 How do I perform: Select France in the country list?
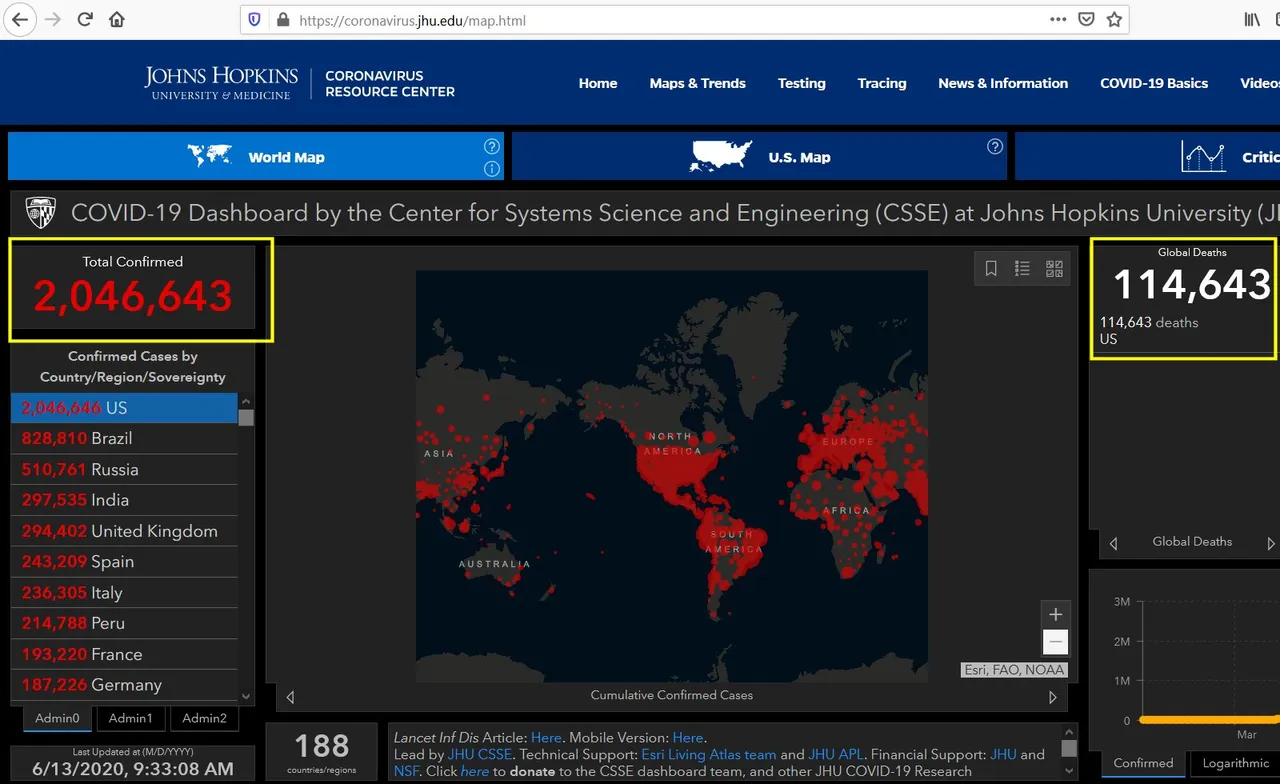124,654
